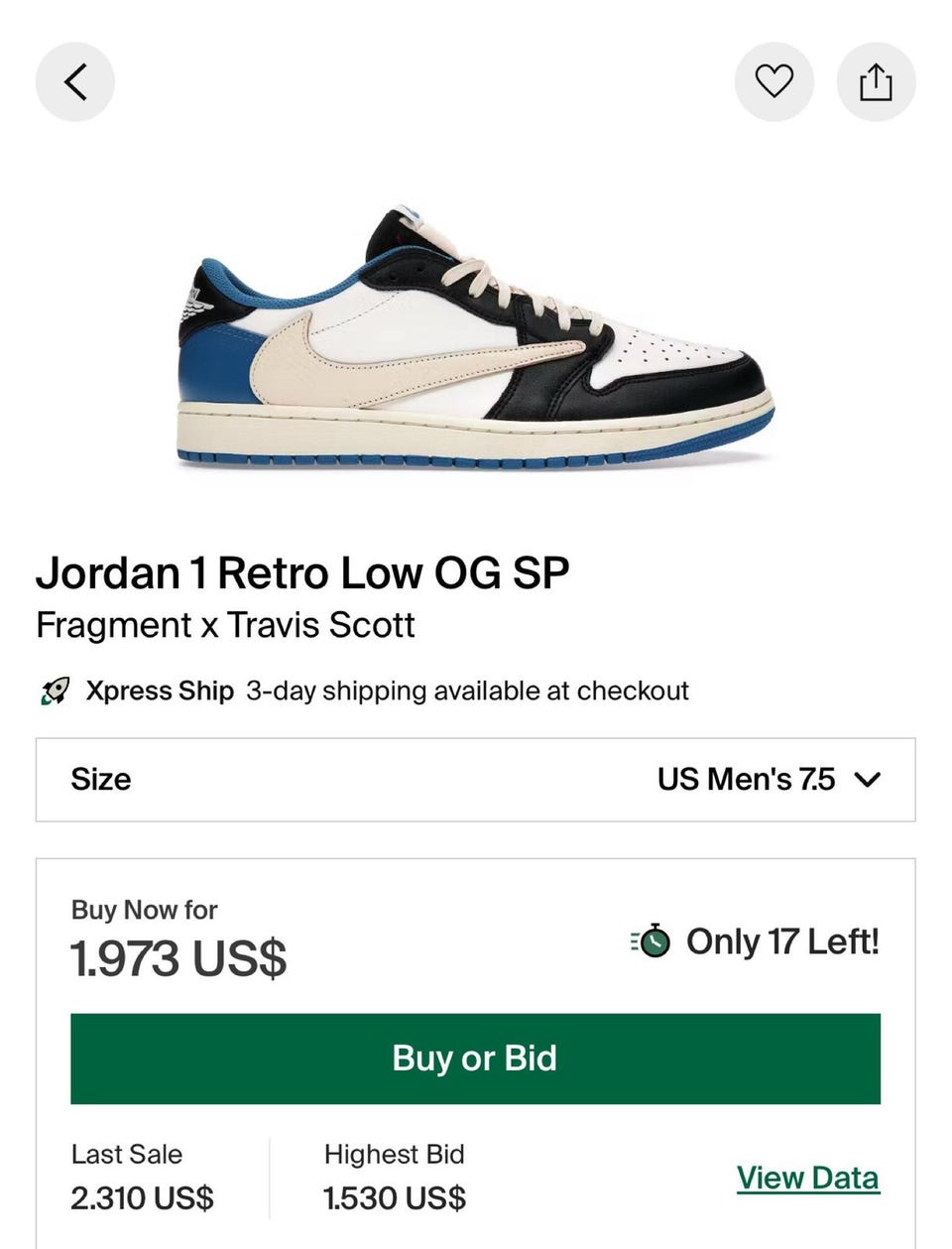The height and width of the screenshot is (1249, 952).
Task: Click the 3-day shipping available at checkout text
Action: (467, 690)
